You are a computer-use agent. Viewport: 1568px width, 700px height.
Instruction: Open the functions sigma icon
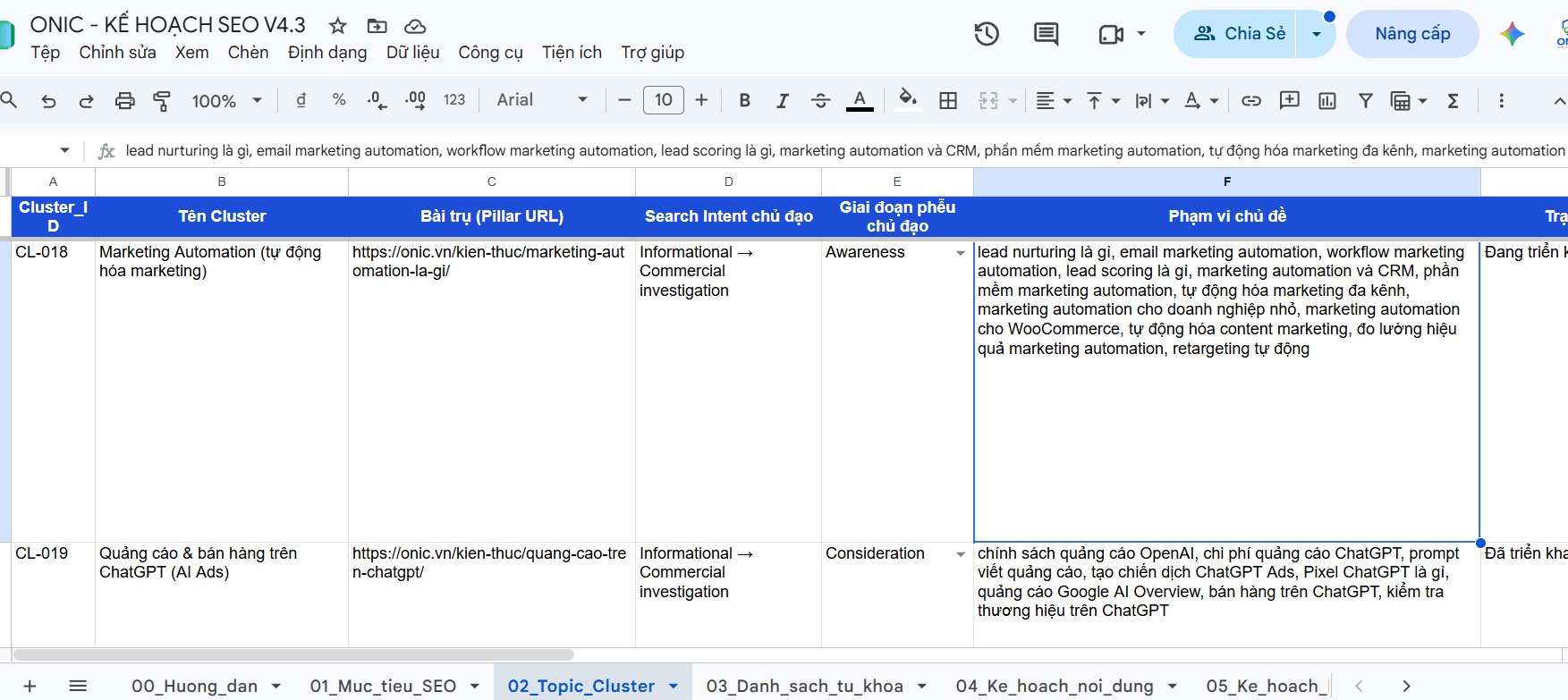point(1454,101)
